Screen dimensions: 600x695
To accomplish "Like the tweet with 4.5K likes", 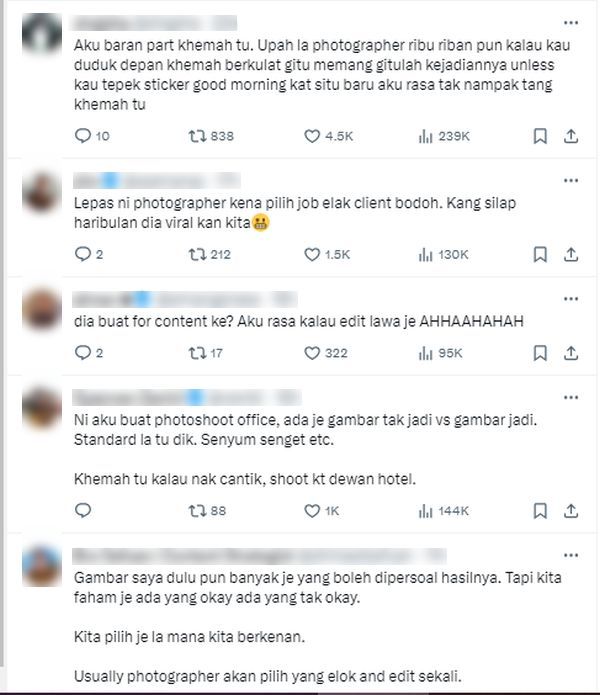I will pos(328,136).
